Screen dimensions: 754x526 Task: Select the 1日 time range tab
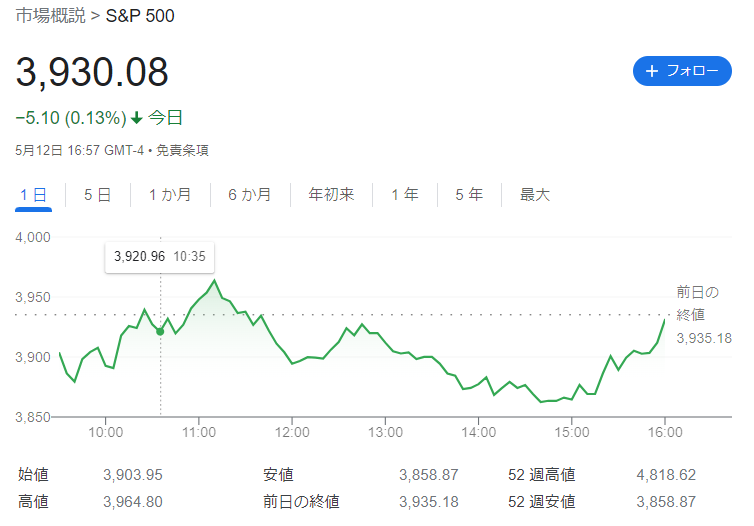point(34,195)
